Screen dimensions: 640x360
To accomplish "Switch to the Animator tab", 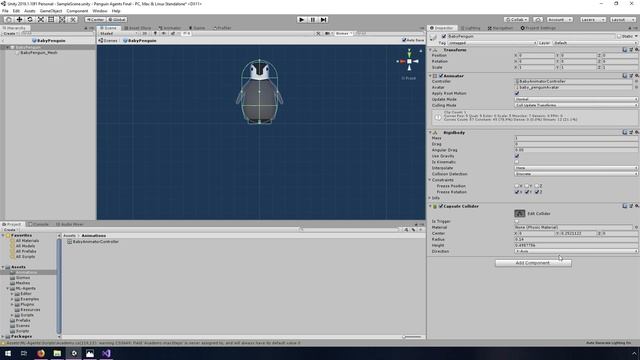I will [170, 28].
